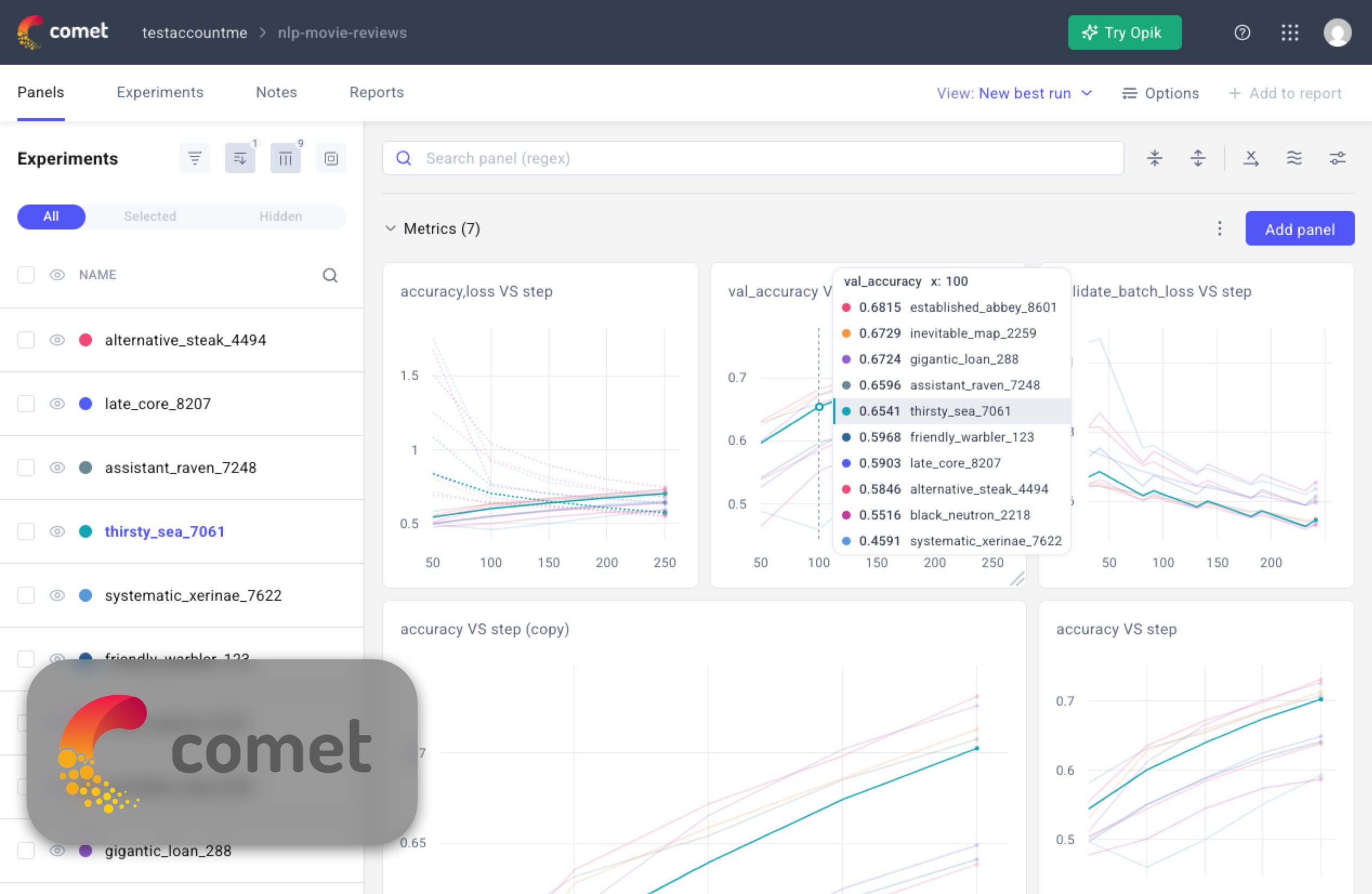Click the val_accuracy panel corner handle
The height and width of the screenshot is (894, 1372).
tap(1017, 578)
